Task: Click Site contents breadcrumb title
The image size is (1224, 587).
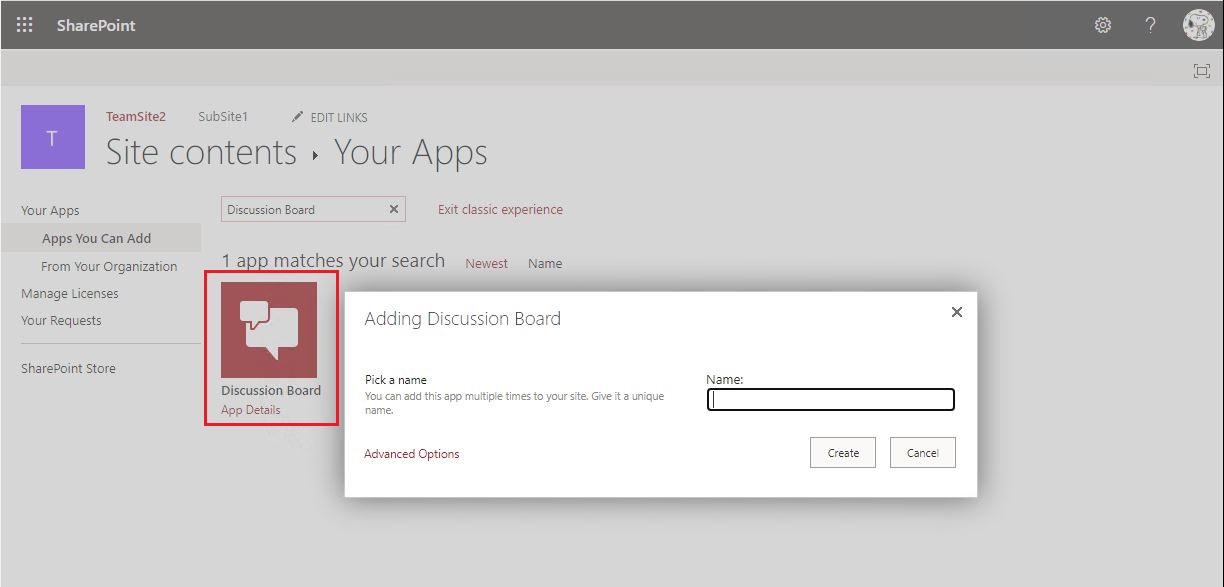Action: (x=201, y=152)
